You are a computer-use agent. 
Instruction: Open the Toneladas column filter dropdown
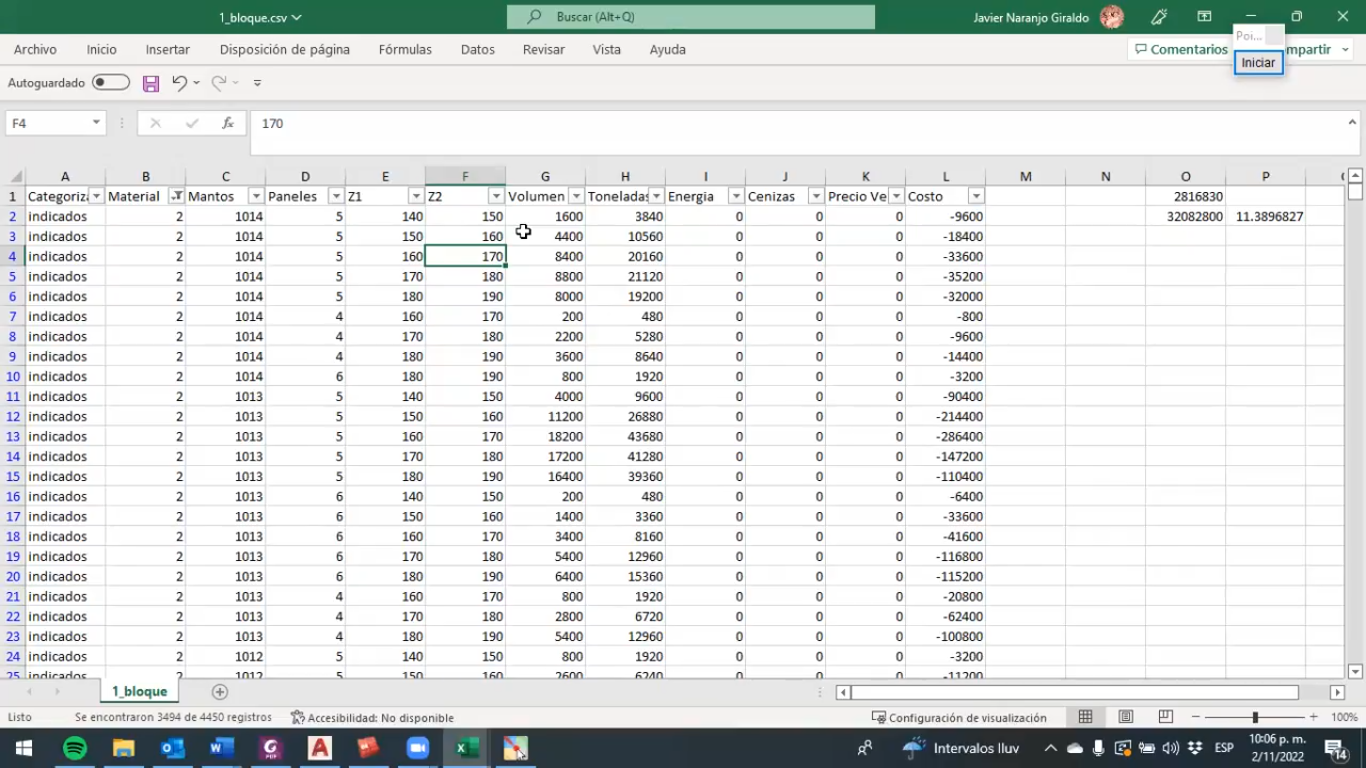[657, 196]
